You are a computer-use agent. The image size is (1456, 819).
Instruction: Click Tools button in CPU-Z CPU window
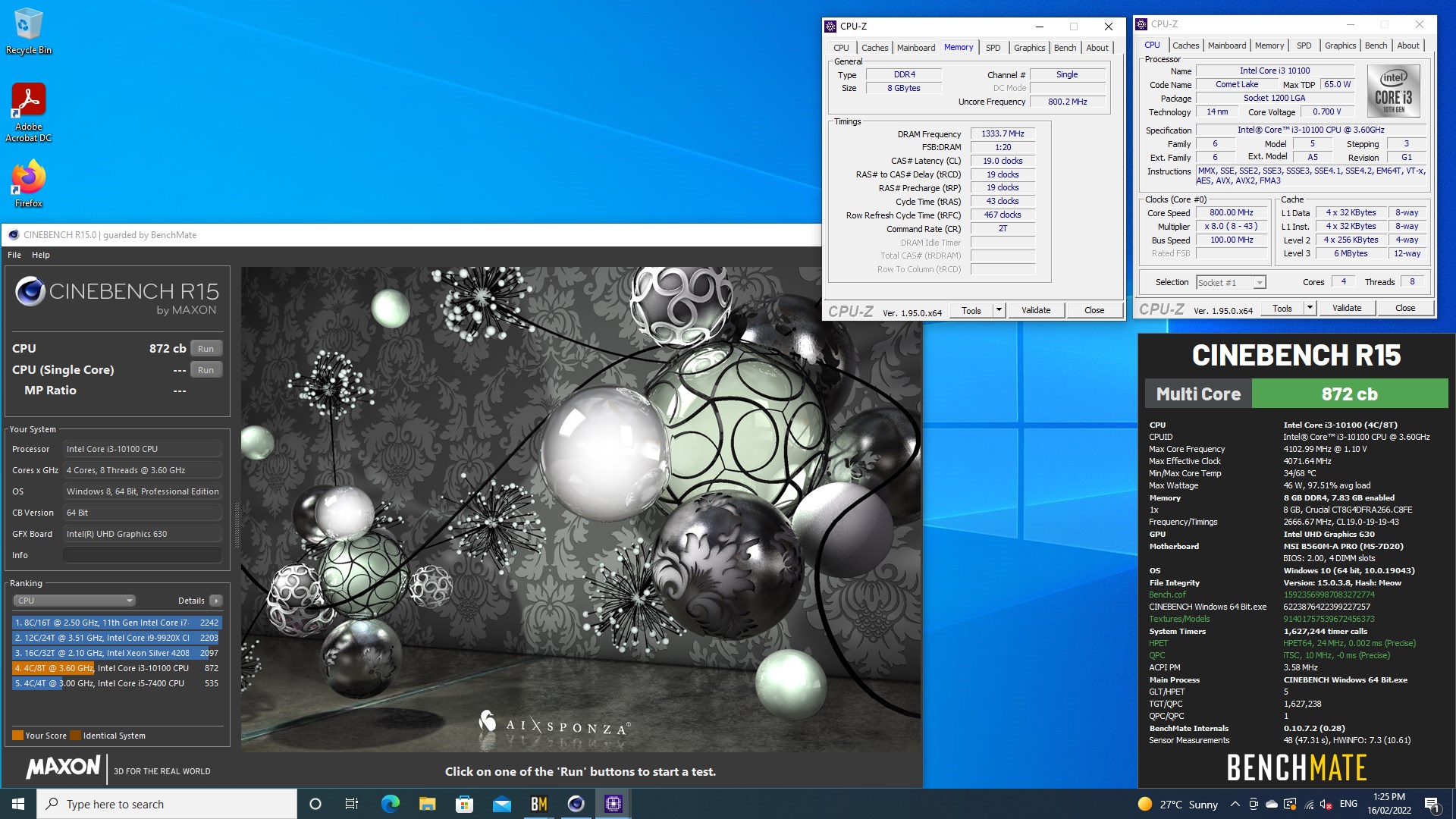[1282, 308]
